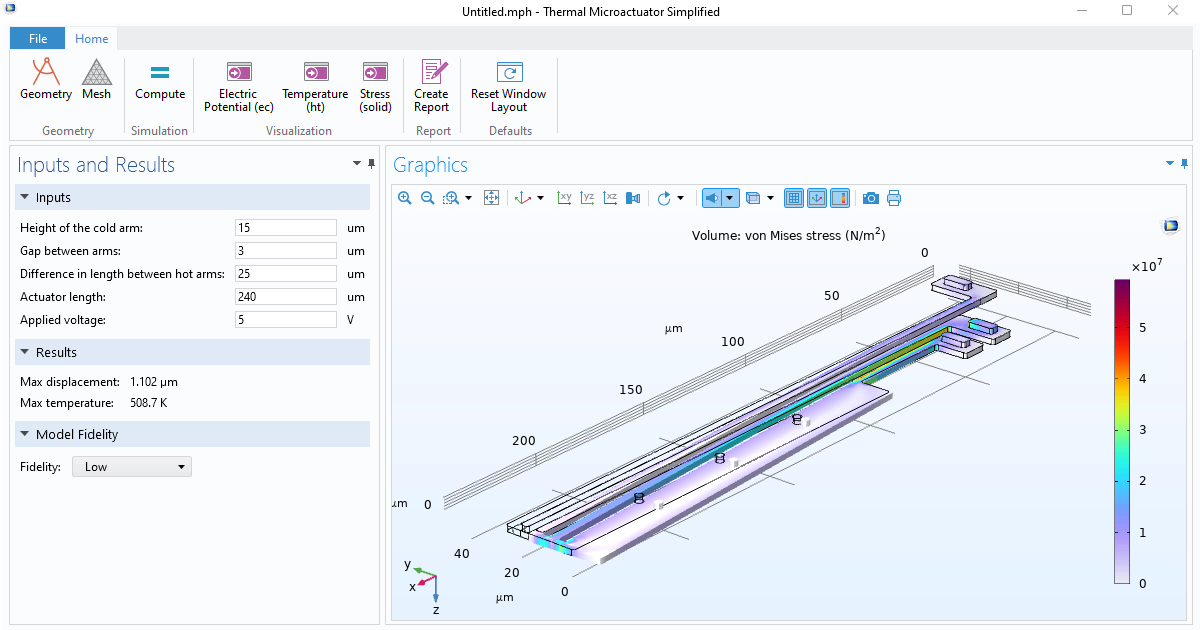Edit the Applied voltage input field
The width and height of the screenshot is (1200, 630).
coord(286,319)
